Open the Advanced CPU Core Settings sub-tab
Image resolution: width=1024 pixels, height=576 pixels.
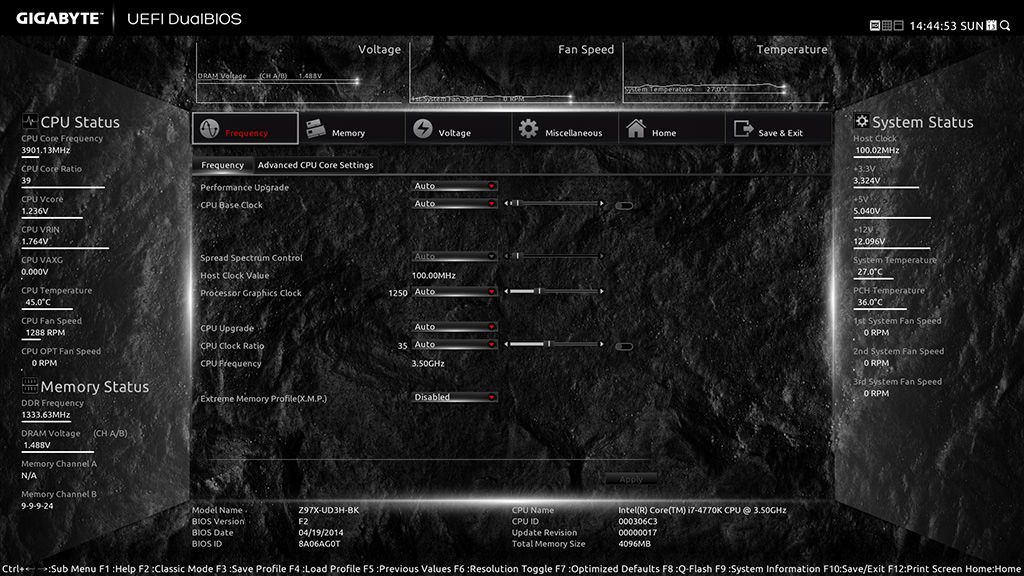pyautogui.click(x=315, y=165)
